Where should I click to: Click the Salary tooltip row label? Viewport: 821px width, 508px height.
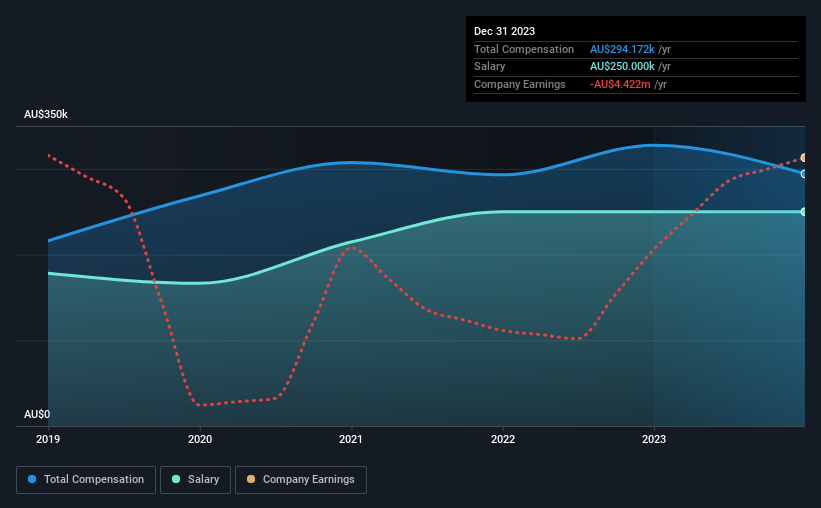click(x=490, y=67)
